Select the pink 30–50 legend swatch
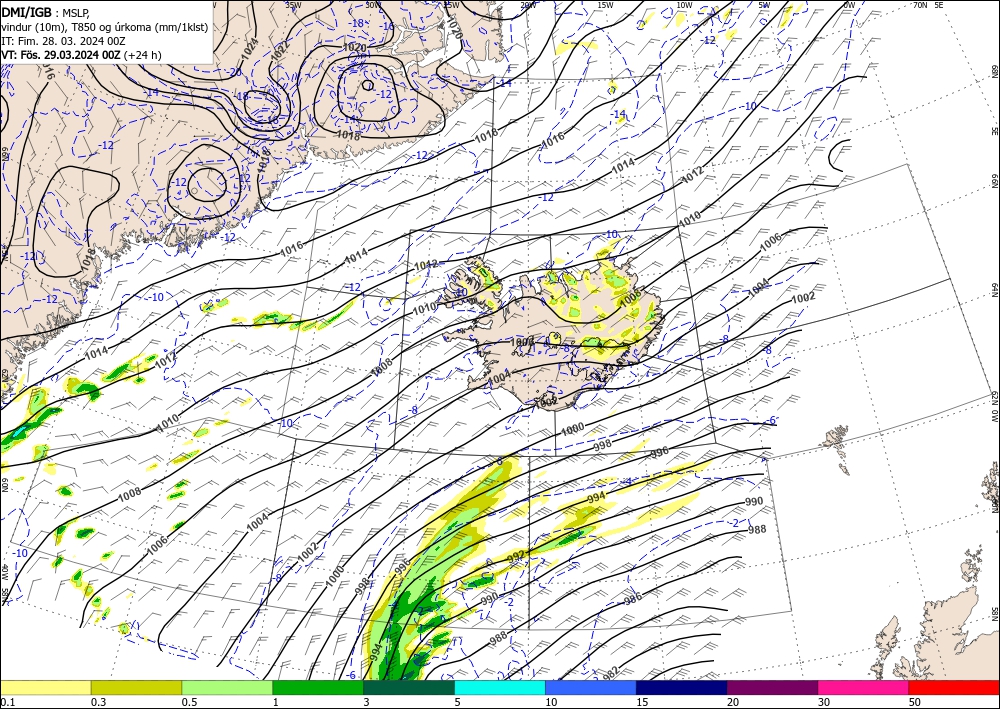1000x709 pixels. 864,687
